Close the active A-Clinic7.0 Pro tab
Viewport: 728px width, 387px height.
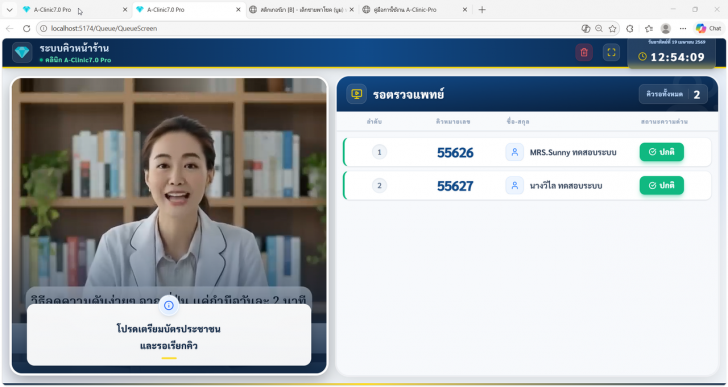pyautogui.click(x=239, y=10)
